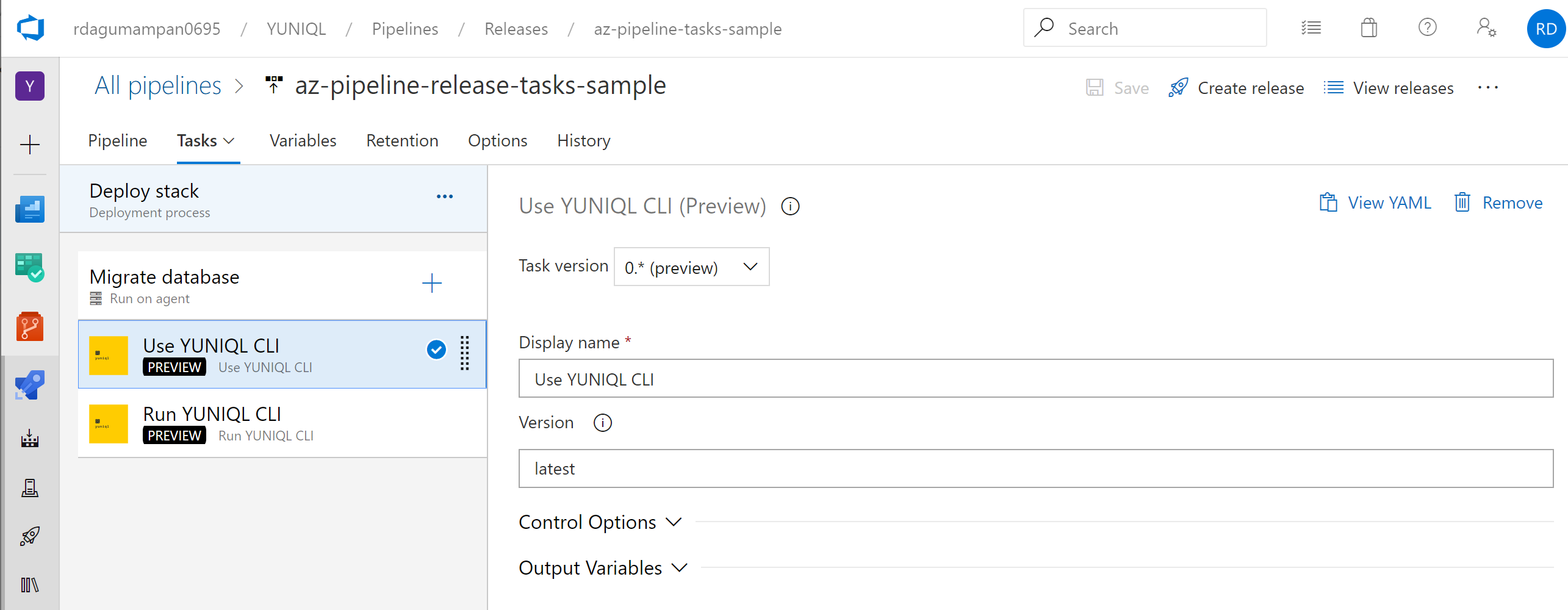1568x610 pixels.
Task: Open Releases breadcrumb link
Action: [516, 29]
